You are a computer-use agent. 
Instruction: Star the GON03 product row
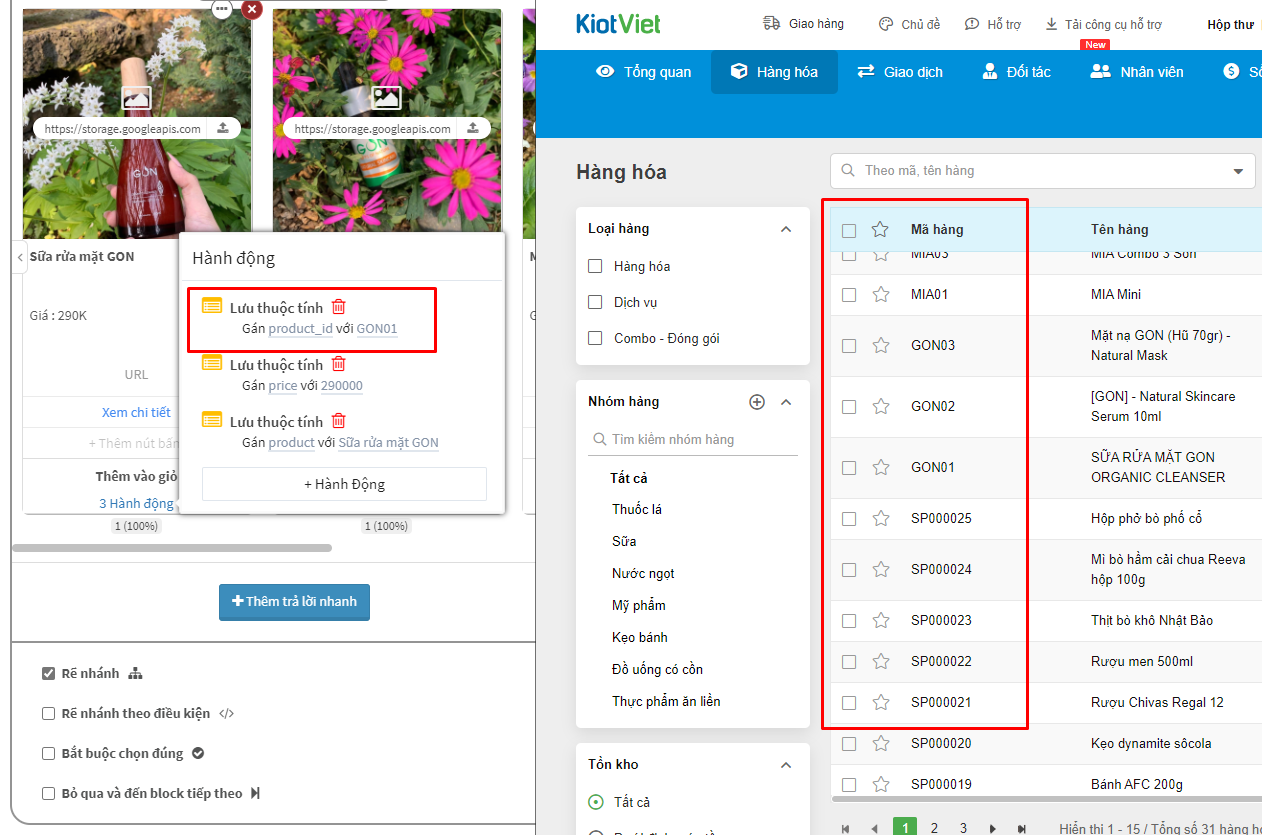pos(880,345)
